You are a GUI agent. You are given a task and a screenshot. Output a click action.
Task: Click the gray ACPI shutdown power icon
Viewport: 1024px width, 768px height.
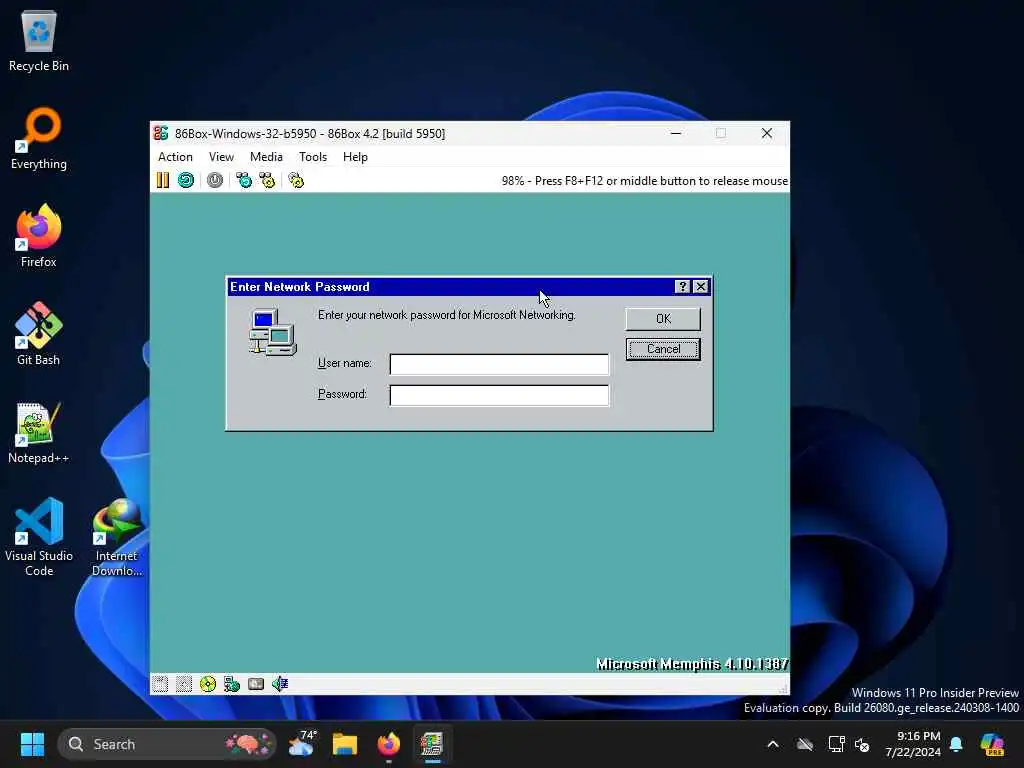point(215,180)
